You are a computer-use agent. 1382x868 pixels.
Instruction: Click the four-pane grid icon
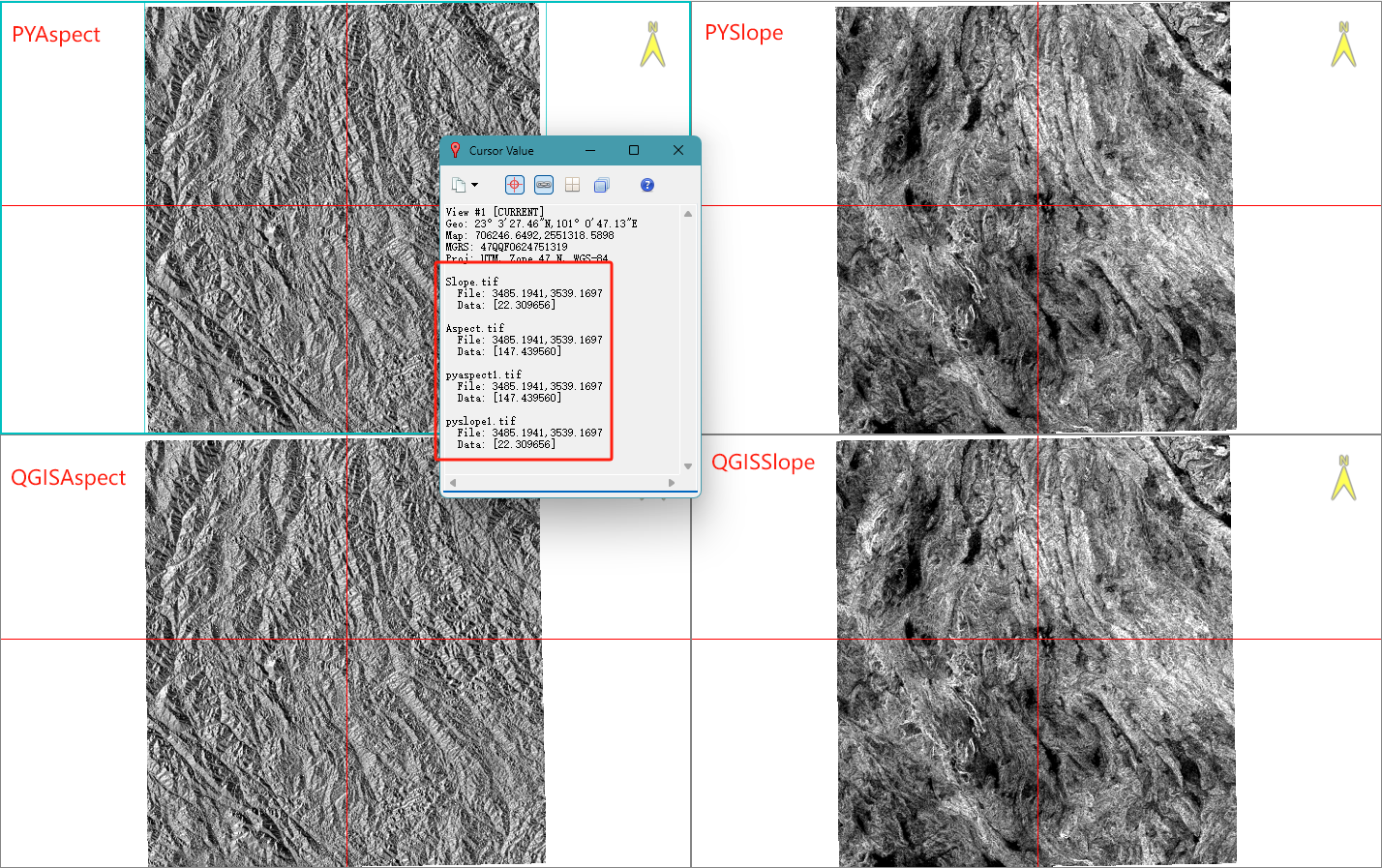coord(573,185)
